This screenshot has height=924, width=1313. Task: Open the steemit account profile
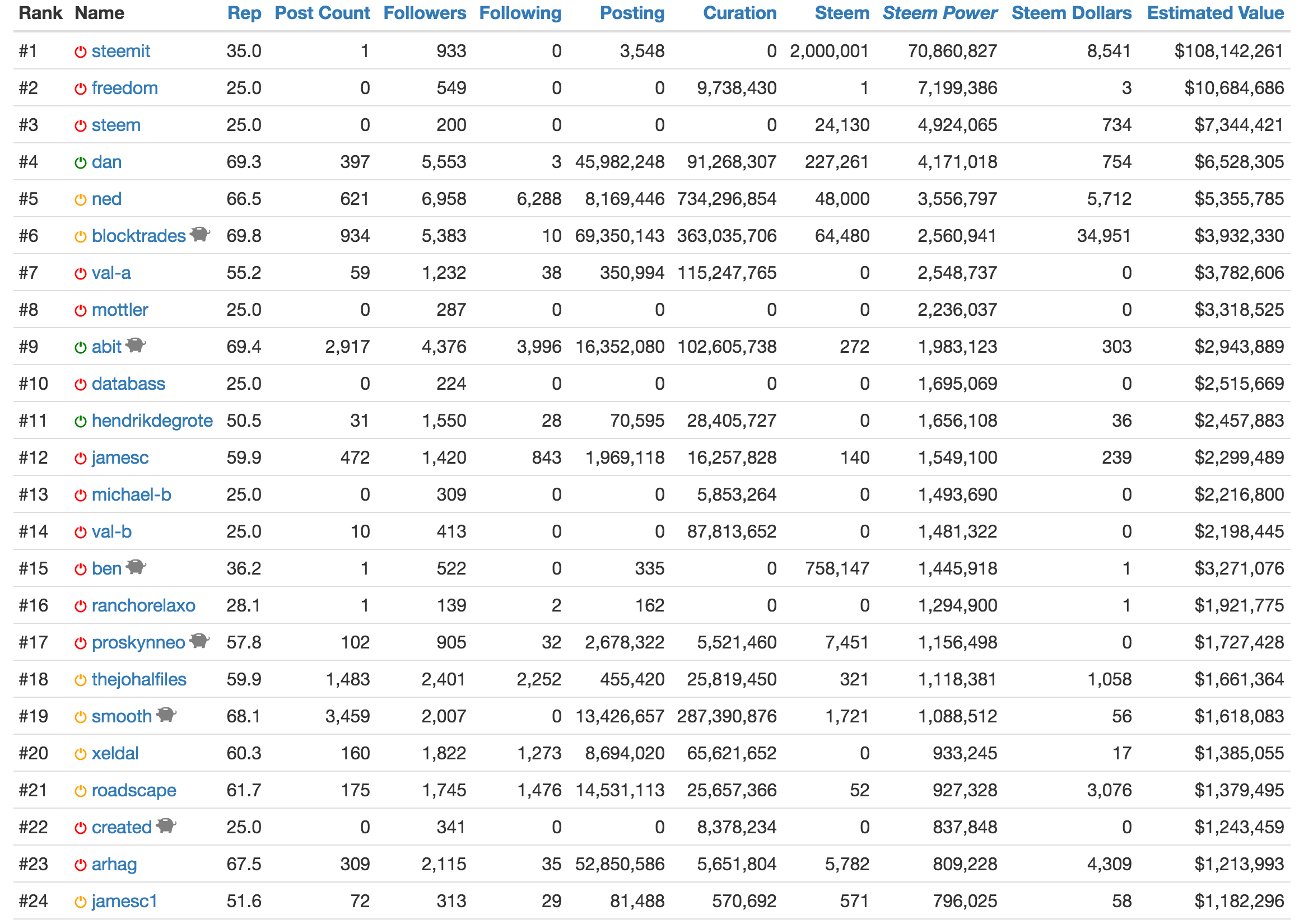coord(120,52)
